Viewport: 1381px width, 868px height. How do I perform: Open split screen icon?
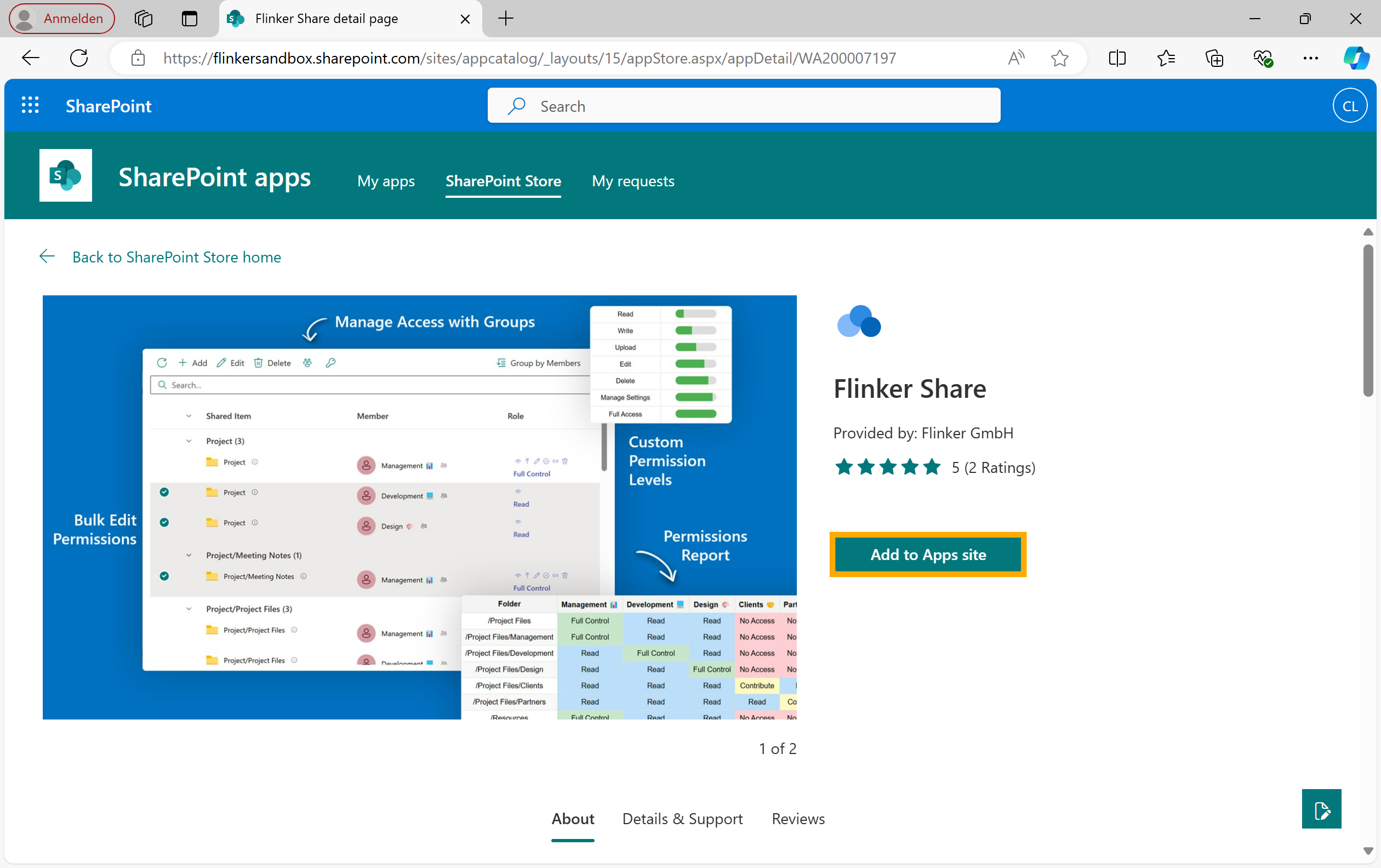1117,58
